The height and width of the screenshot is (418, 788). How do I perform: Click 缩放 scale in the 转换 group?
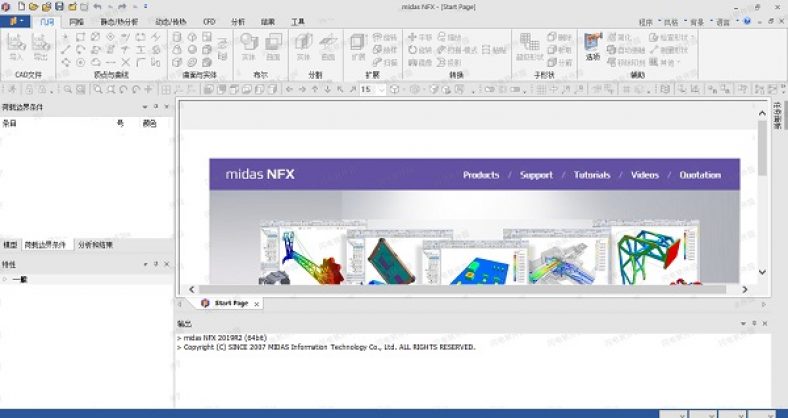pos(449,37)
